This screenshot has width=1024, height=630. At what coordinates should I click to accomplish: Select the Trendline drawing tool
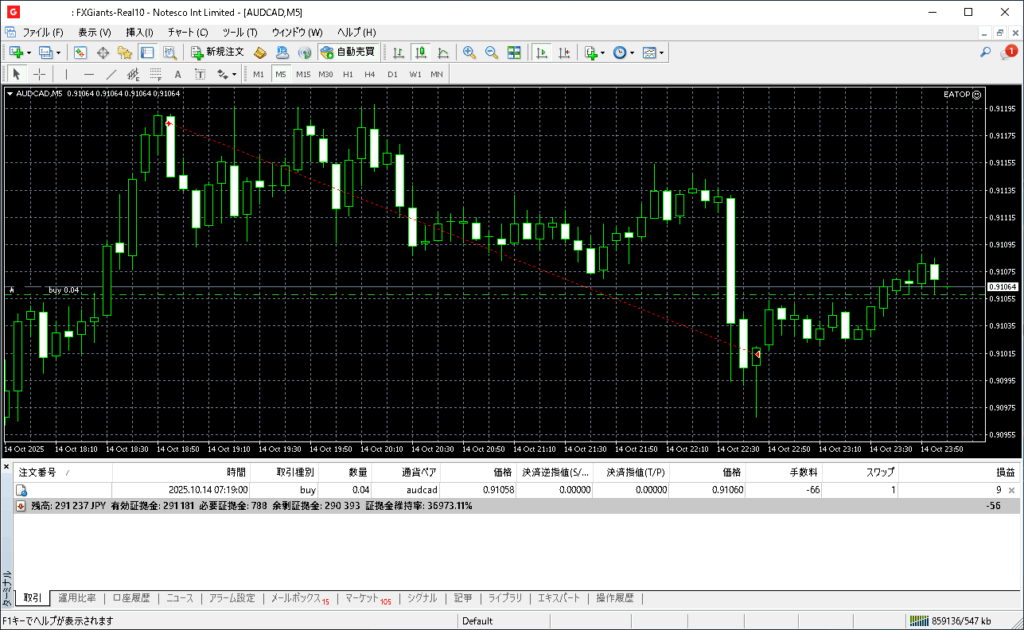(111, 74)
